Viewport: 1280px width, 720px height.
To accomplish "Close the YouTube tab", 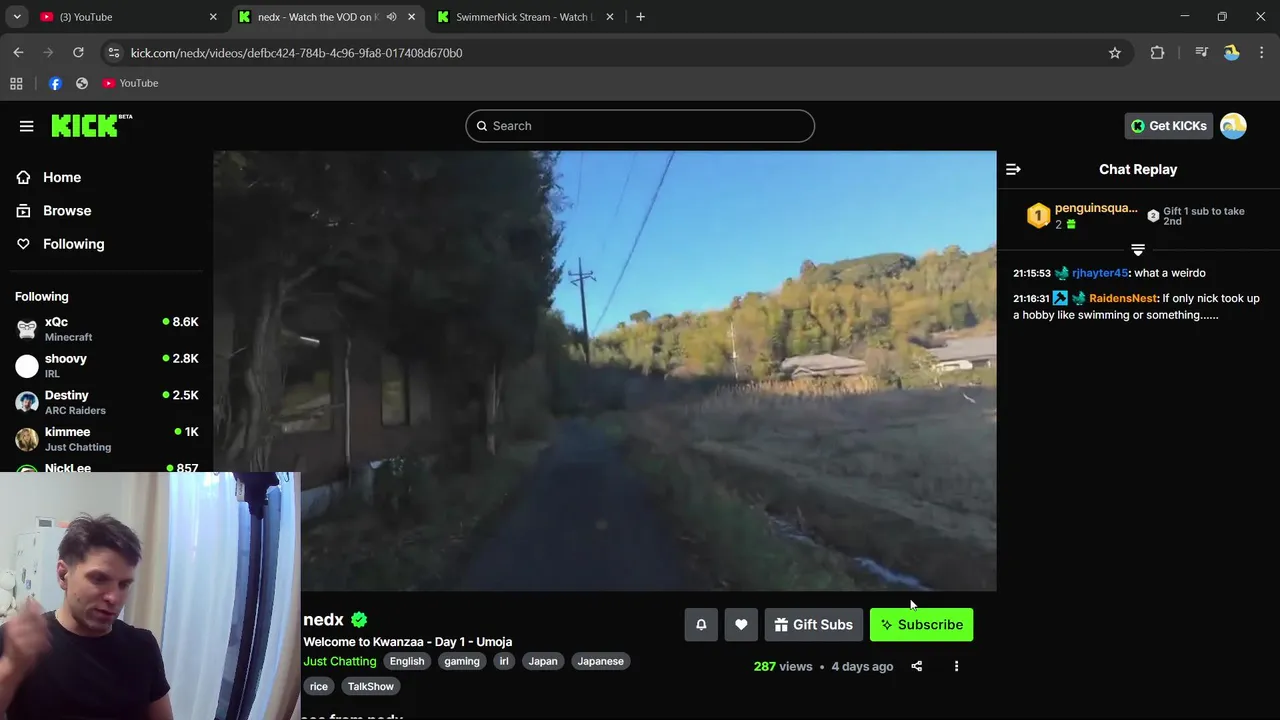I will 213,17.
